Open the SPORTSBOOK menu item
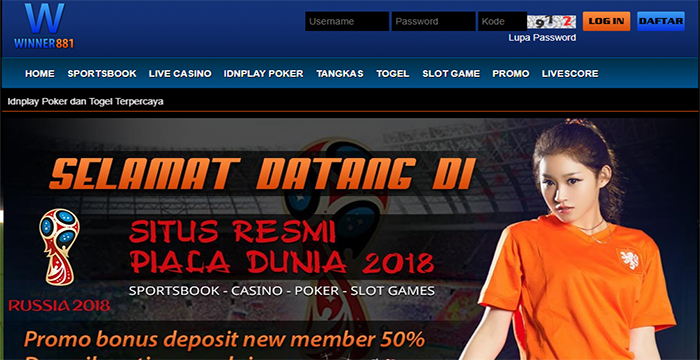Viewport: 700px width, 360px height. 102,74
